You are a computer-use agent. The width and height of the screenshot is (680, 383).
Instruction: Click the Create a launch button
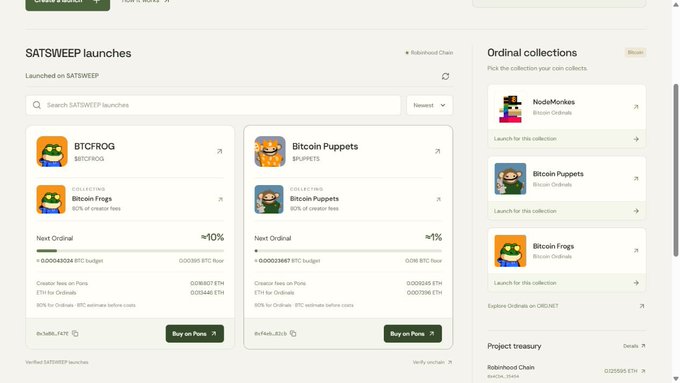[68, 3]
